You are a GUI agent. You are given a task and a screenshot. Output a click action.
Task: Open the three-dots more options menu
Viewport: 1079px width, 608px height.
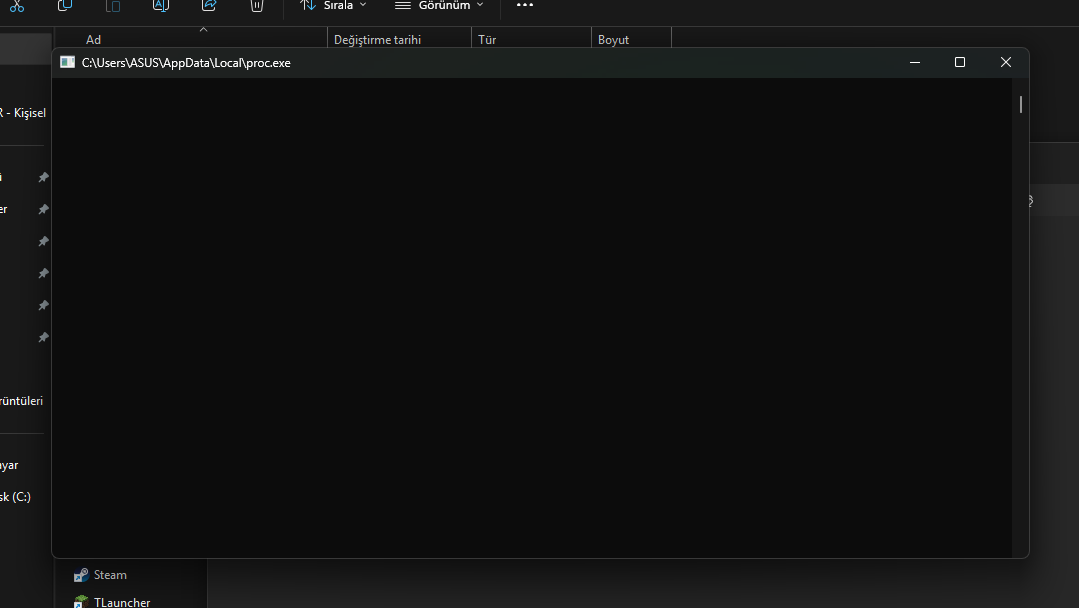524,5
